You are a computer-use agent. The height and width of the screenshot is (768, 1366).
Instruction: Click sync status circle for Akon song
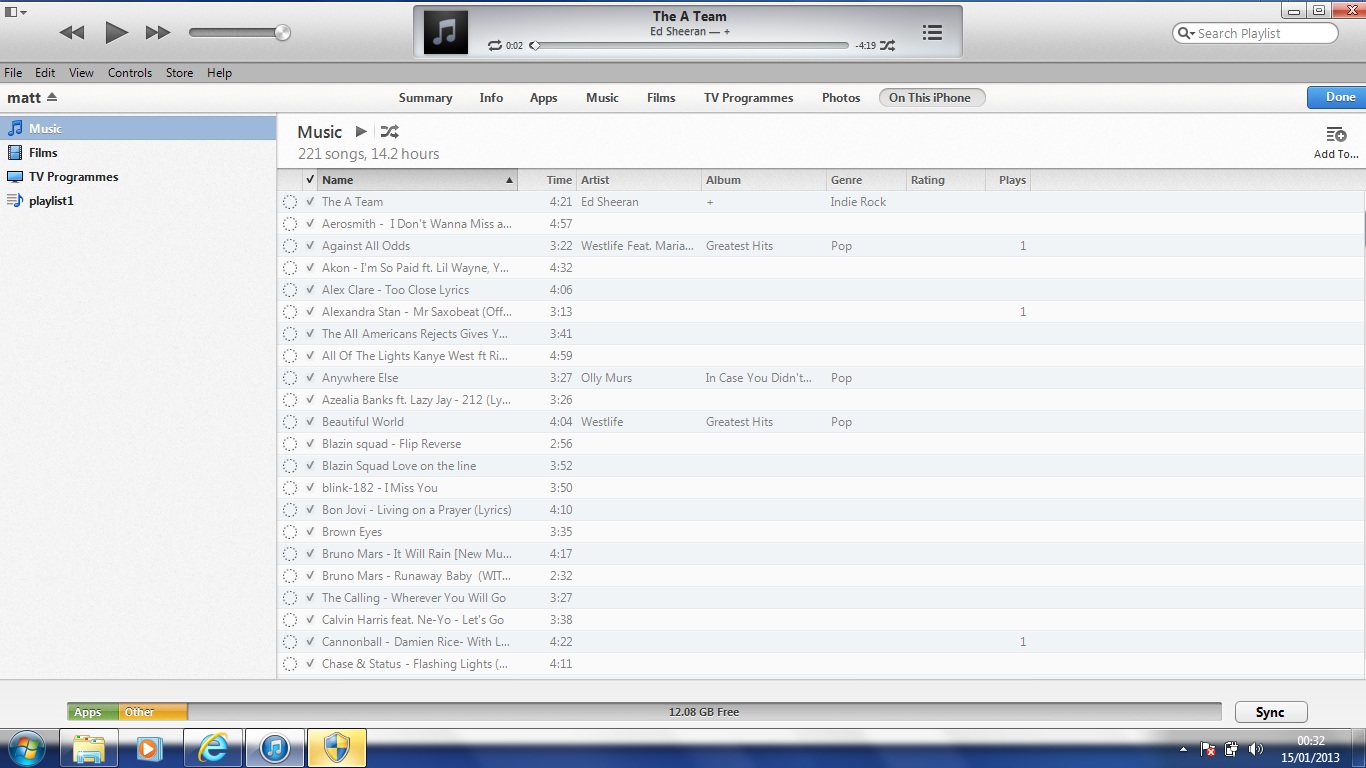[290, 268]
